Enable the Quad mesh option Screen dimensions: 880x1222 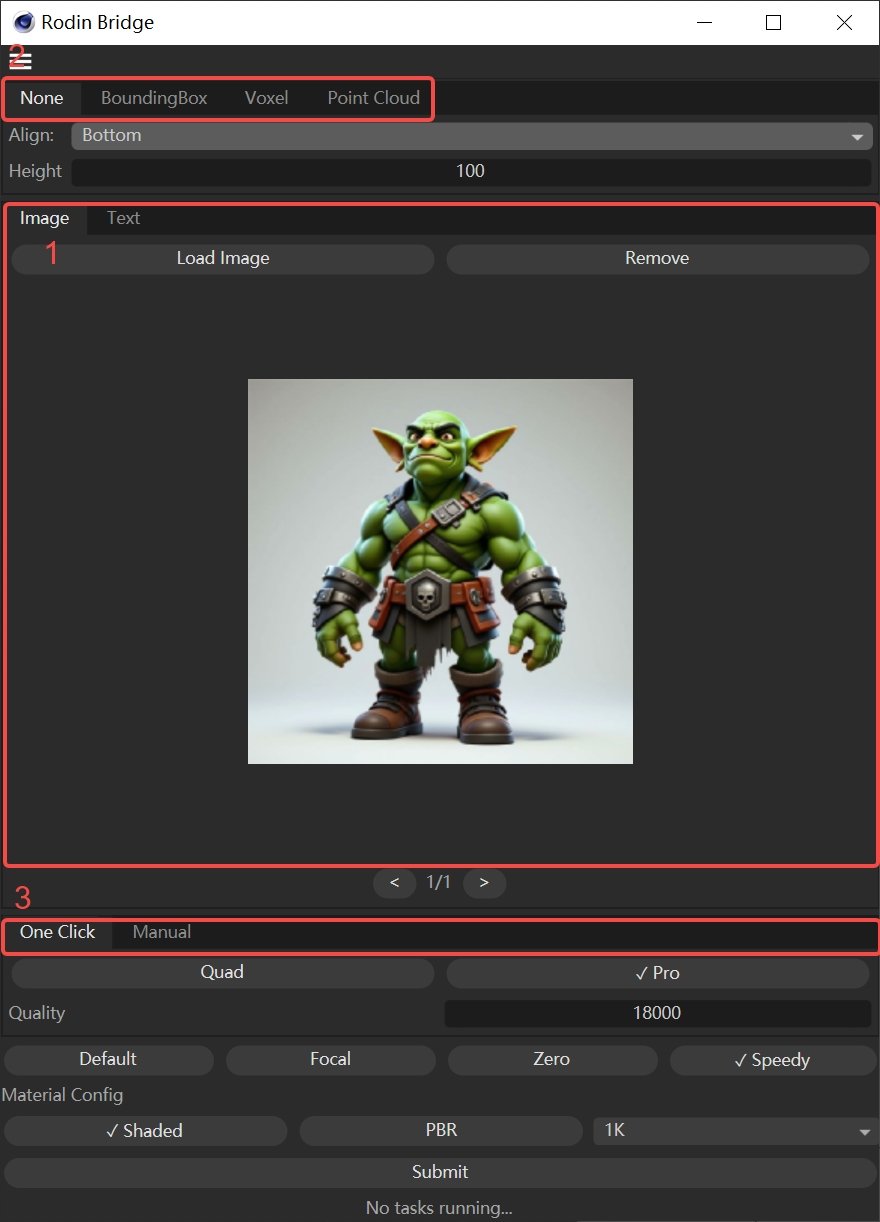pos(222,973)
